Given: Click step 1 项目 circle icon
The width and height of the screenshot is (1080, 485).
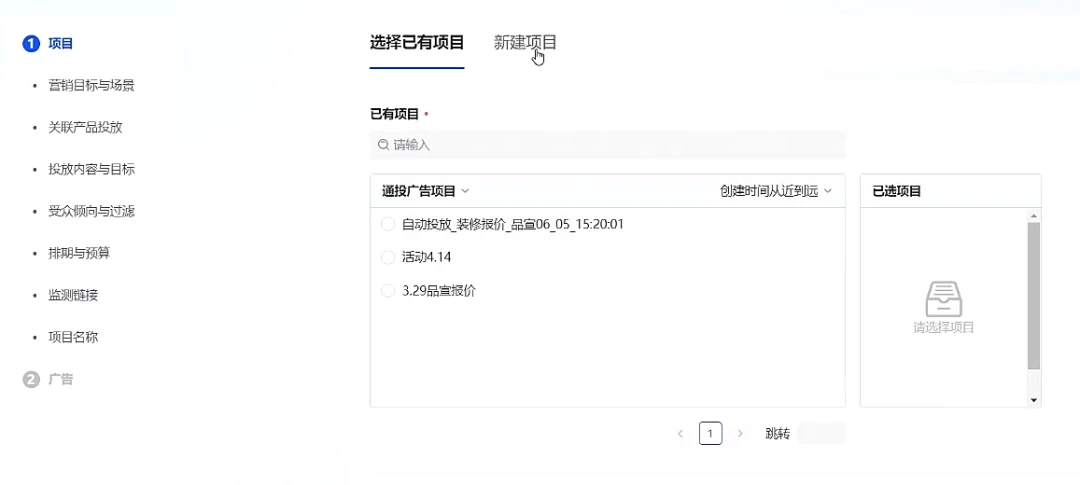Looking at the screenshot, I should tap(31, 43).
